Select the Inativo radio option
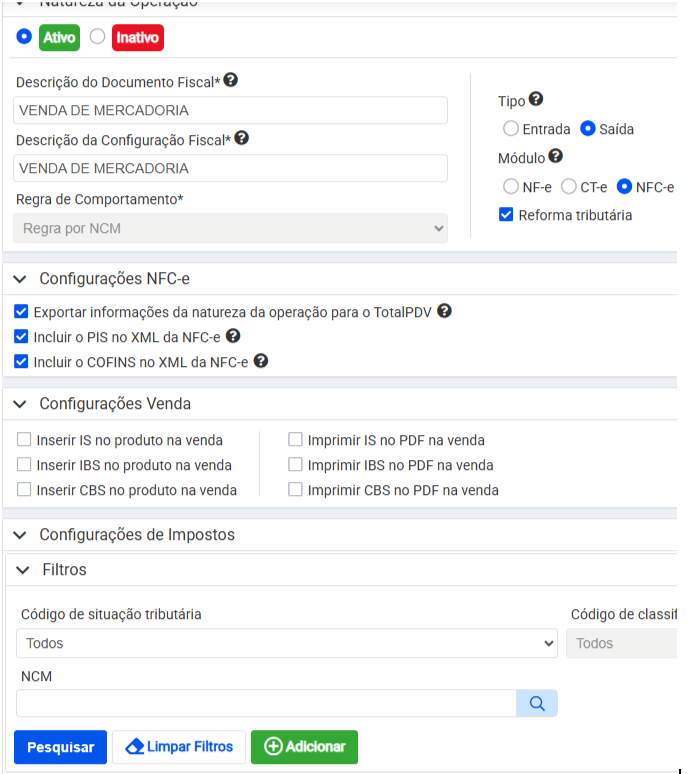This screenshot has width=691, height=774. pyautogui.click(x=97, y=37)
